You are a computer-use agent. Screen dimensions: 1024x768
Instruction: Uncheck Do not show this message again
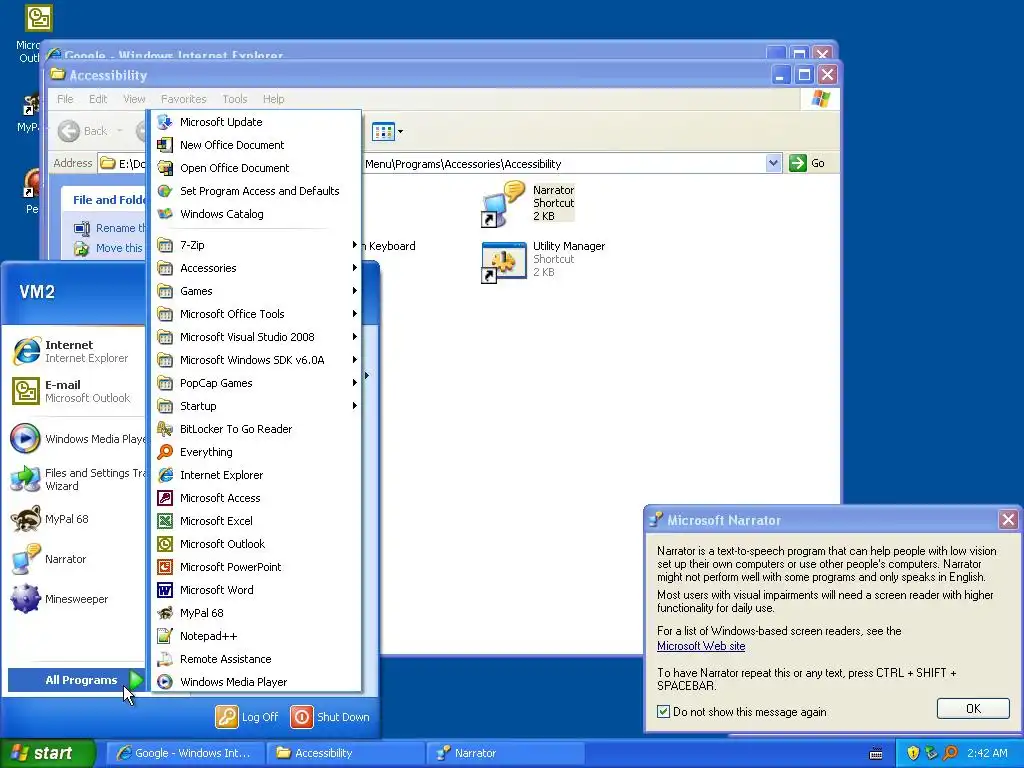click(664, 712)
